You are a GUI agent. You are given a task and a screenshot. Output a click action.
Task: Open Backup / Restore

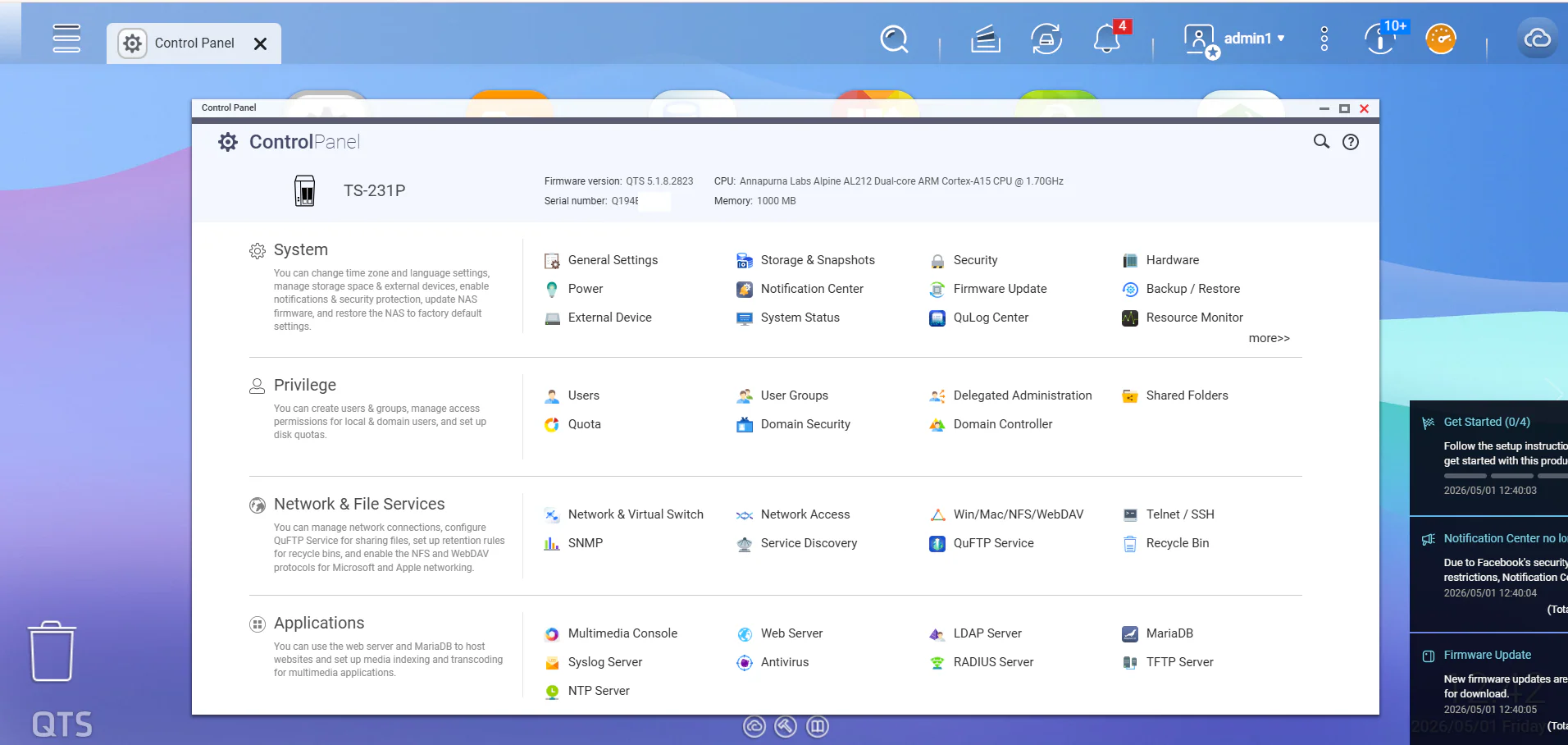point(1181,289)
